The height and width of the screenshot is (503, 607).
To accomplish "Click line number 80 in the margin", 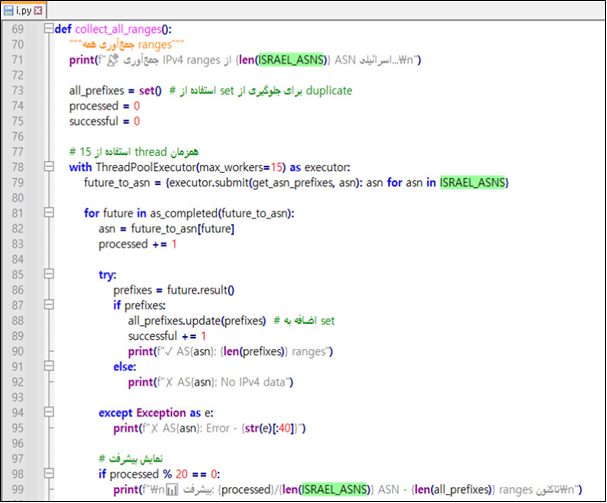I will pos(17,198).
